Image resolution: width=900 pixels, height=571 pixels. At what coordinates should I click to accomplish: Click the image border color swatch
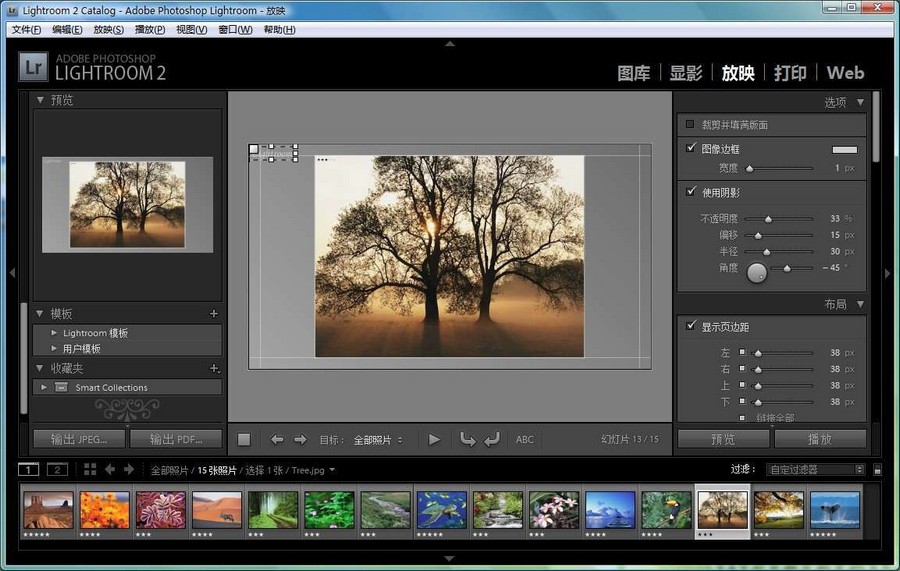844,149
